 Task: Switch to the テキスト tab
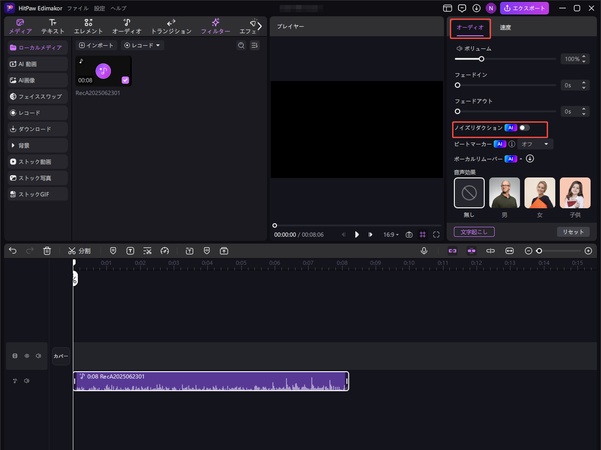(x=53, y=26)
